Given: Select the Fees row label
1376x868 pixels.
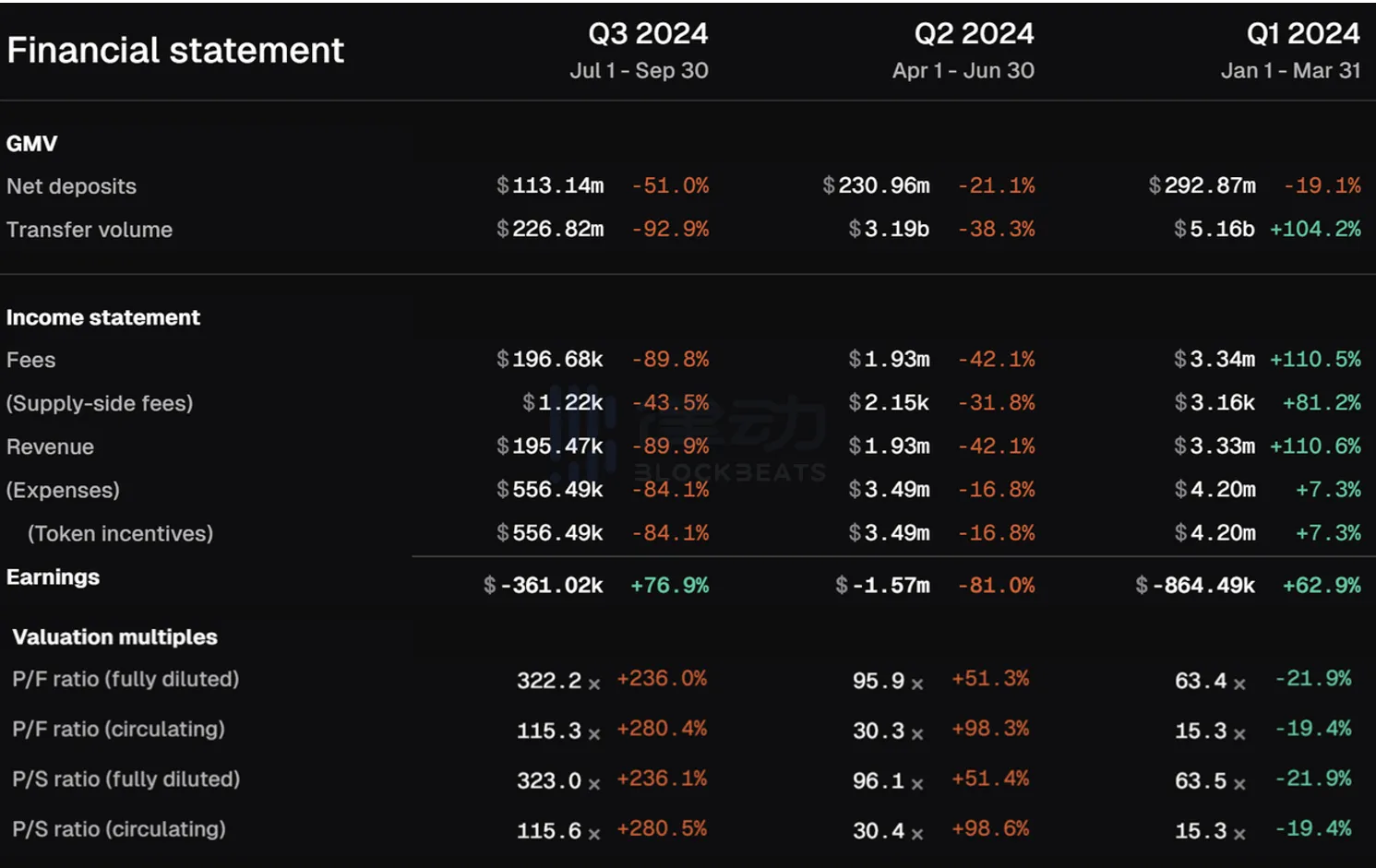Looking at the screenshot, I should point(31,360).
